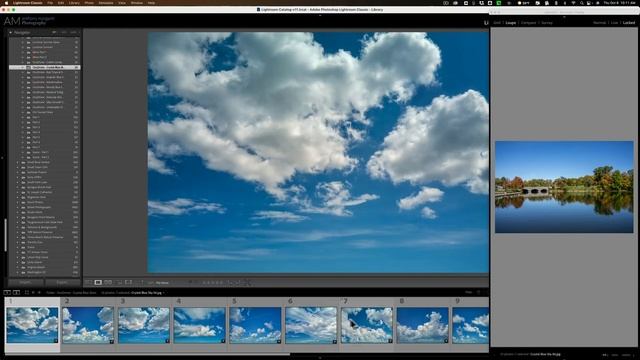Expand the Washington DC folder triangle
The height and width of the screenshot is (360, 640).
click(18, 272)
